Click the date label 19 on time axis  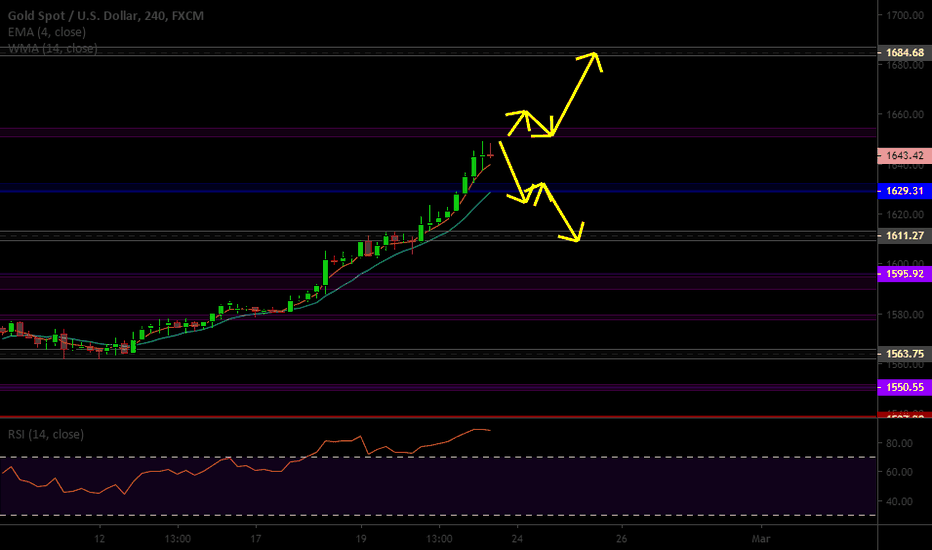(x=361, y=539)
